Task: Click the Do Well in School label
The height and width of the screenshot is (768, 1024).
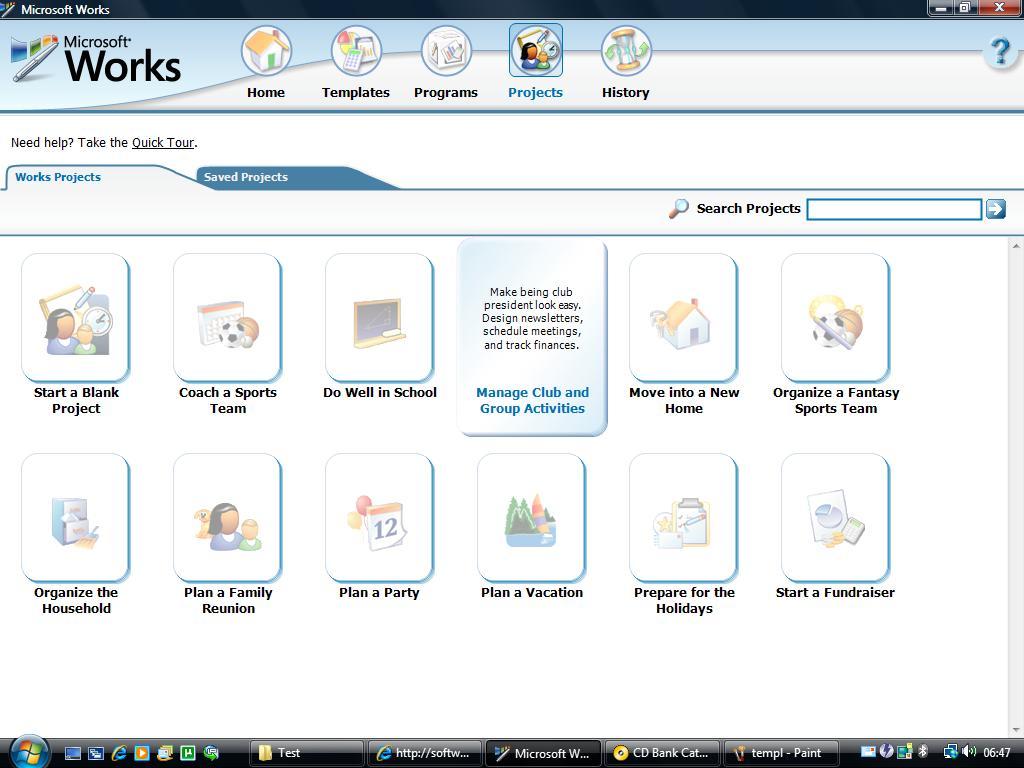Action: click(380, 392)
